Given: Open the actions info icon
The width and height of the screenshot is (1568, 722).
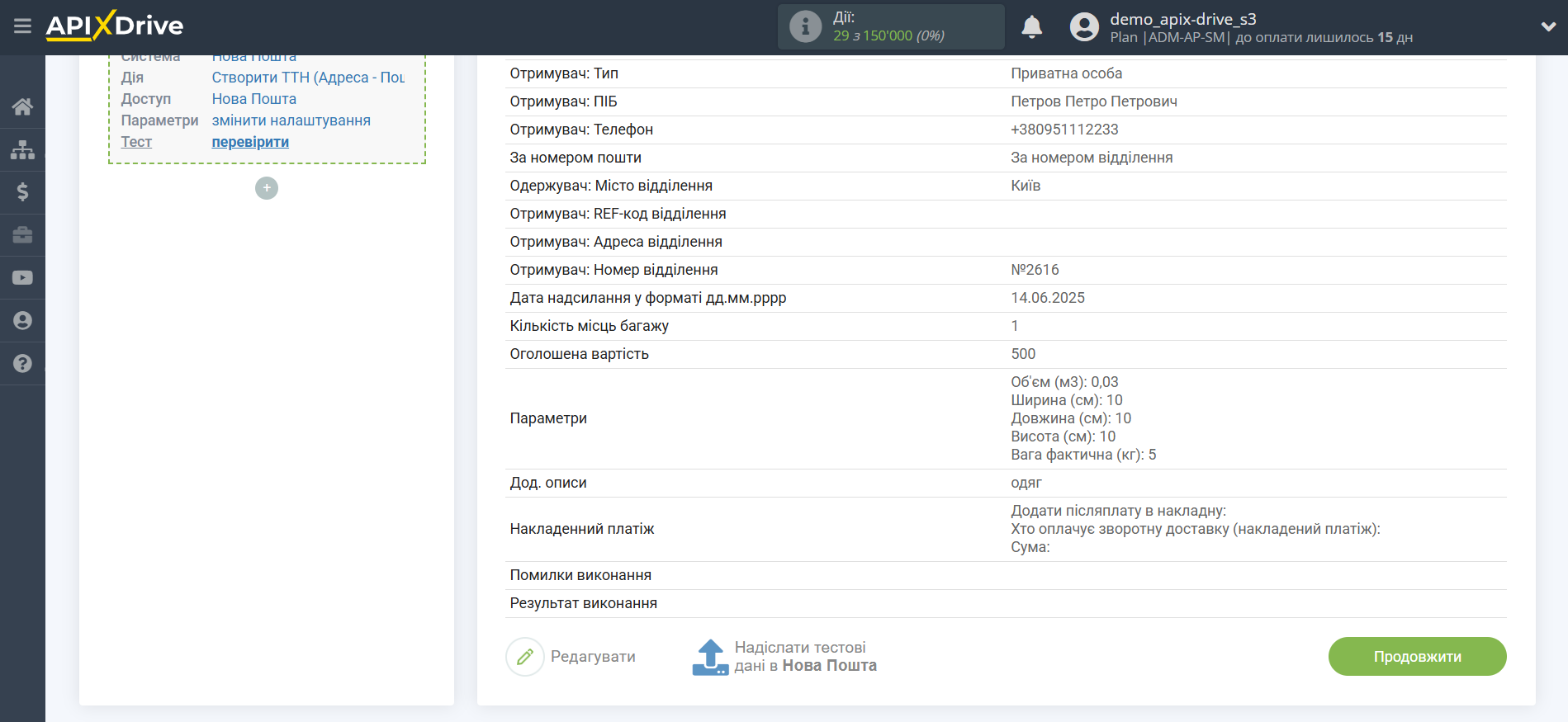Looking at the screenshot, I should [x=805, y=26].
